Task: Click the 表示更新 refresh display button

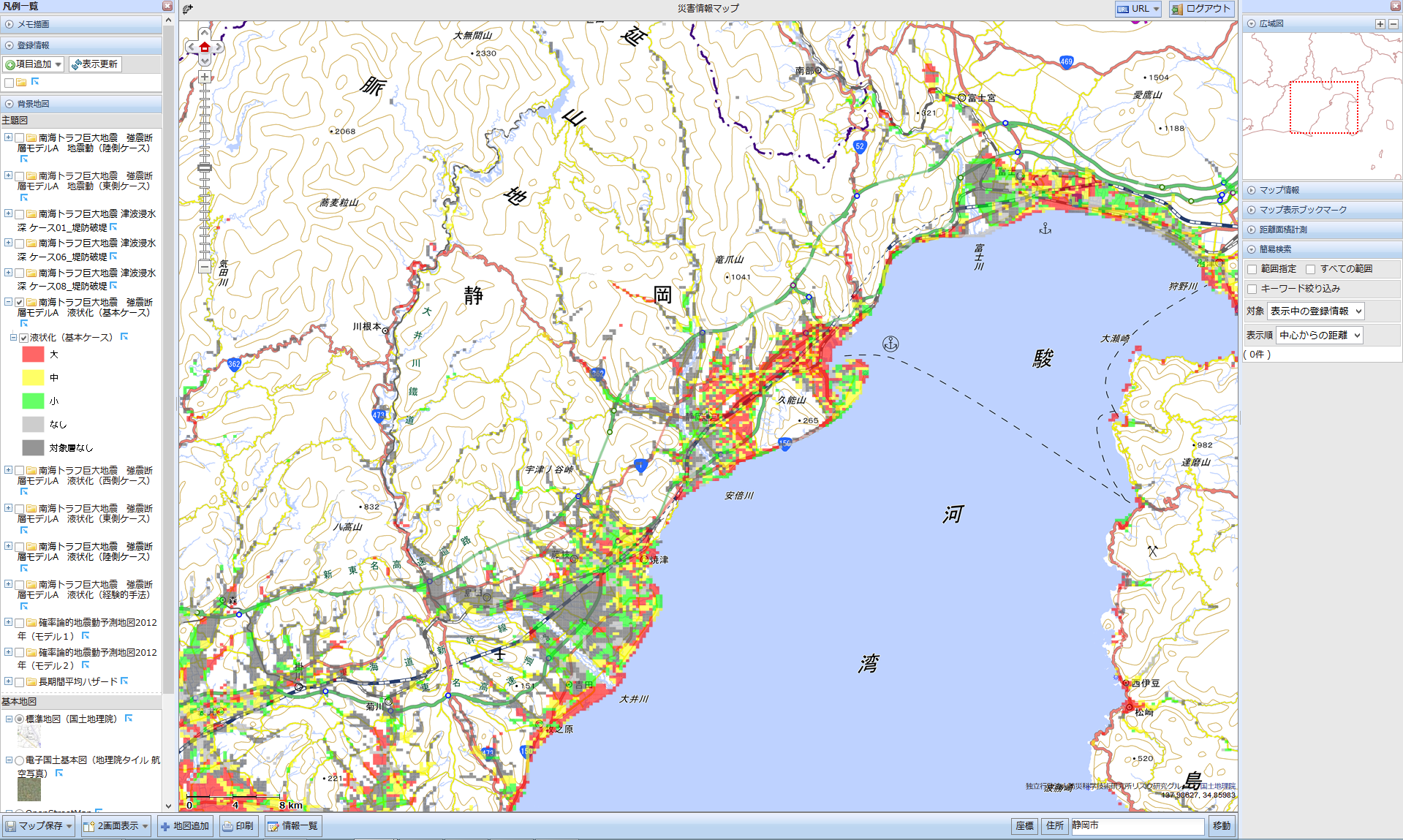Action: click(95, 64)
